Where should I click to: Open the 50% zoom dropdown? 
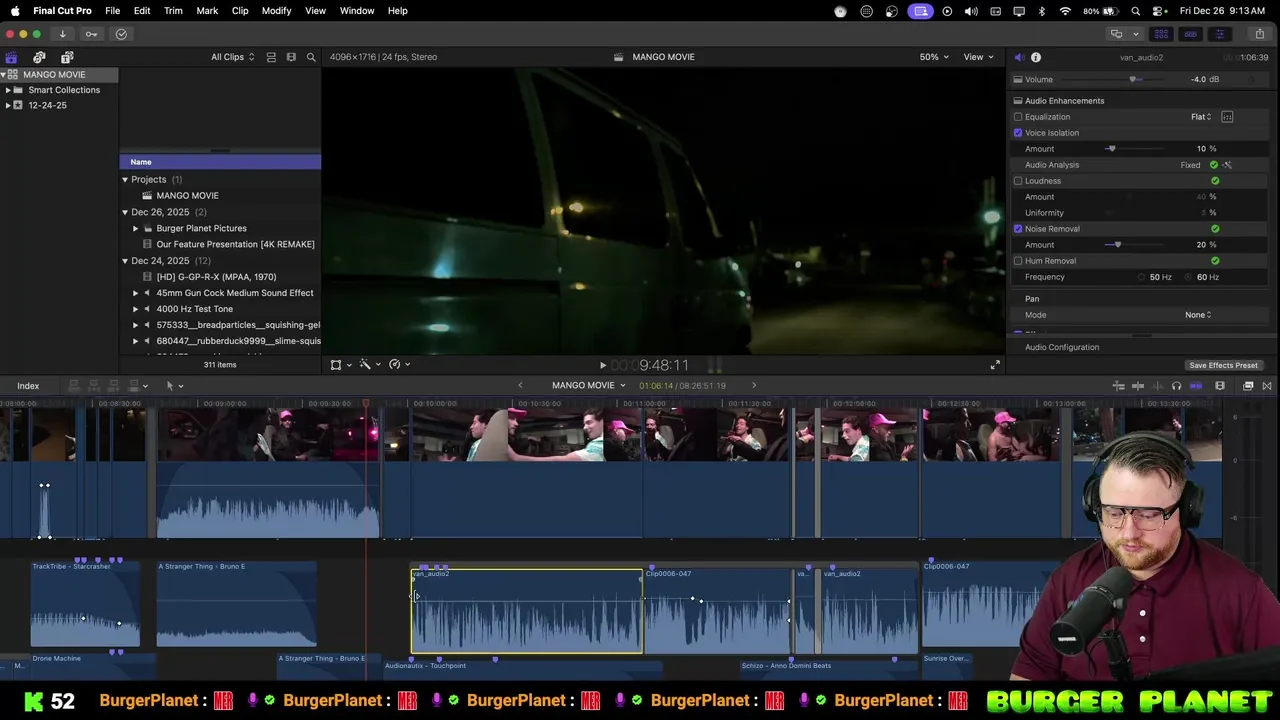tap(935, 57)
